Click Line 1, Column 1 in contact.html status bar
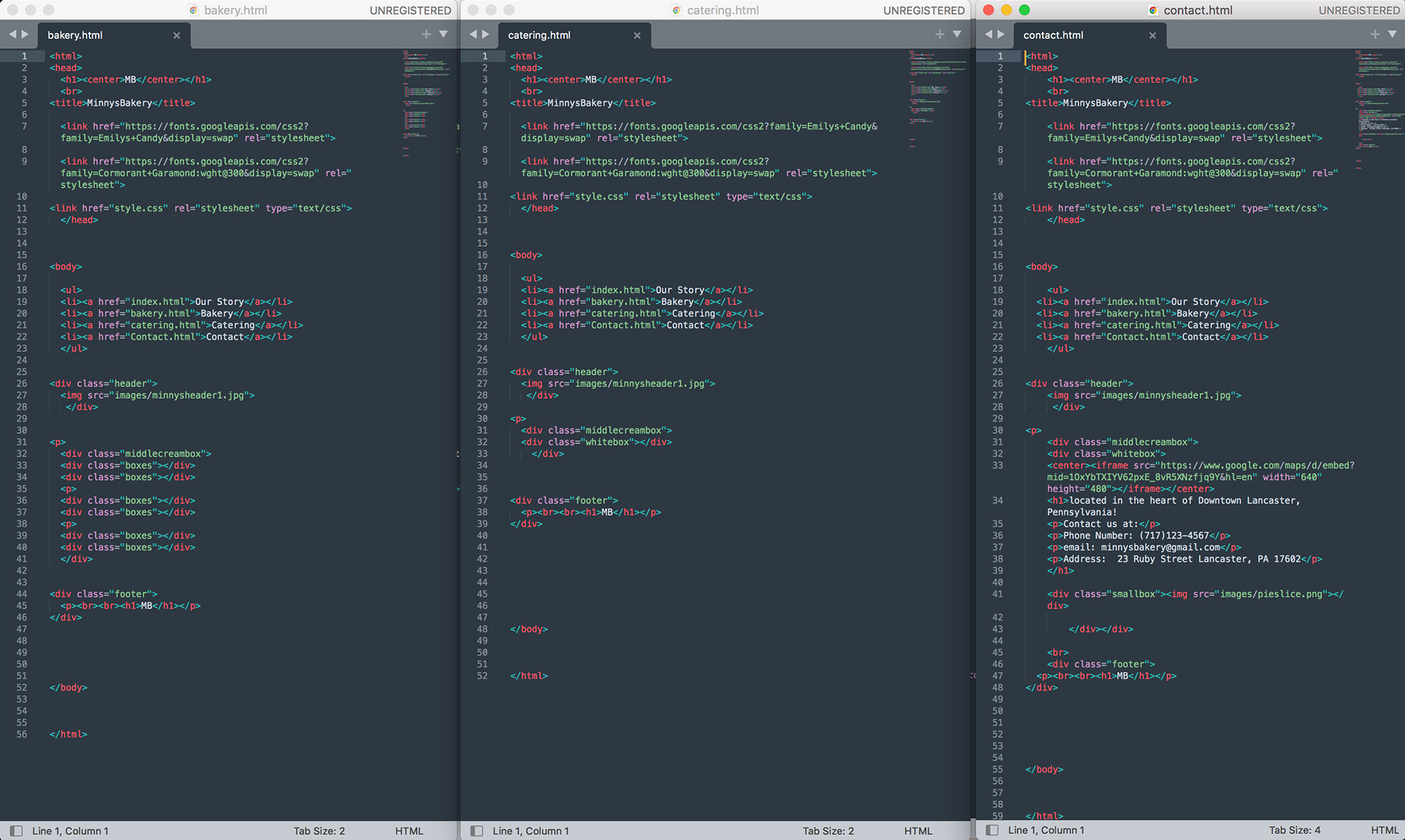Viewport: 1405px width, 840px height. [1046, 830]
